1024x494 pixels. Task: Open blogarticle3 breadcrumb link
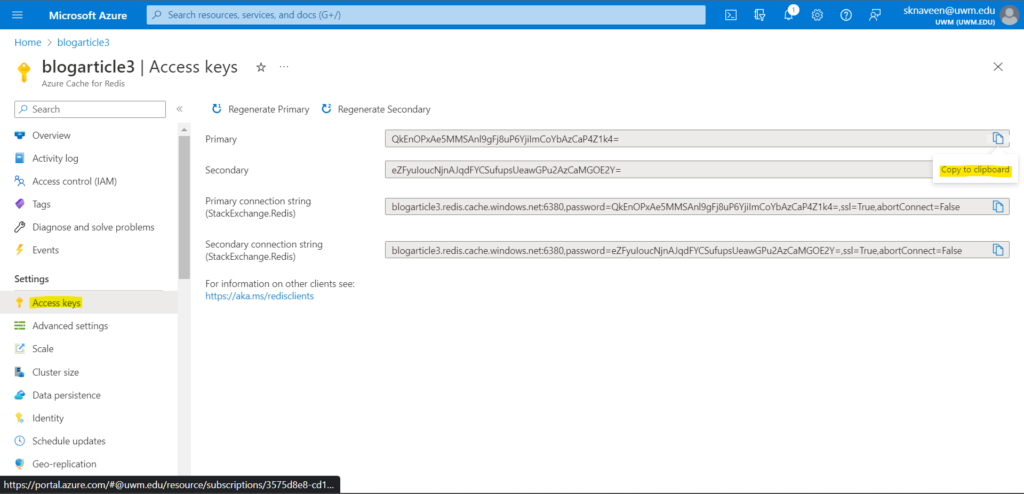coord(83,42)
